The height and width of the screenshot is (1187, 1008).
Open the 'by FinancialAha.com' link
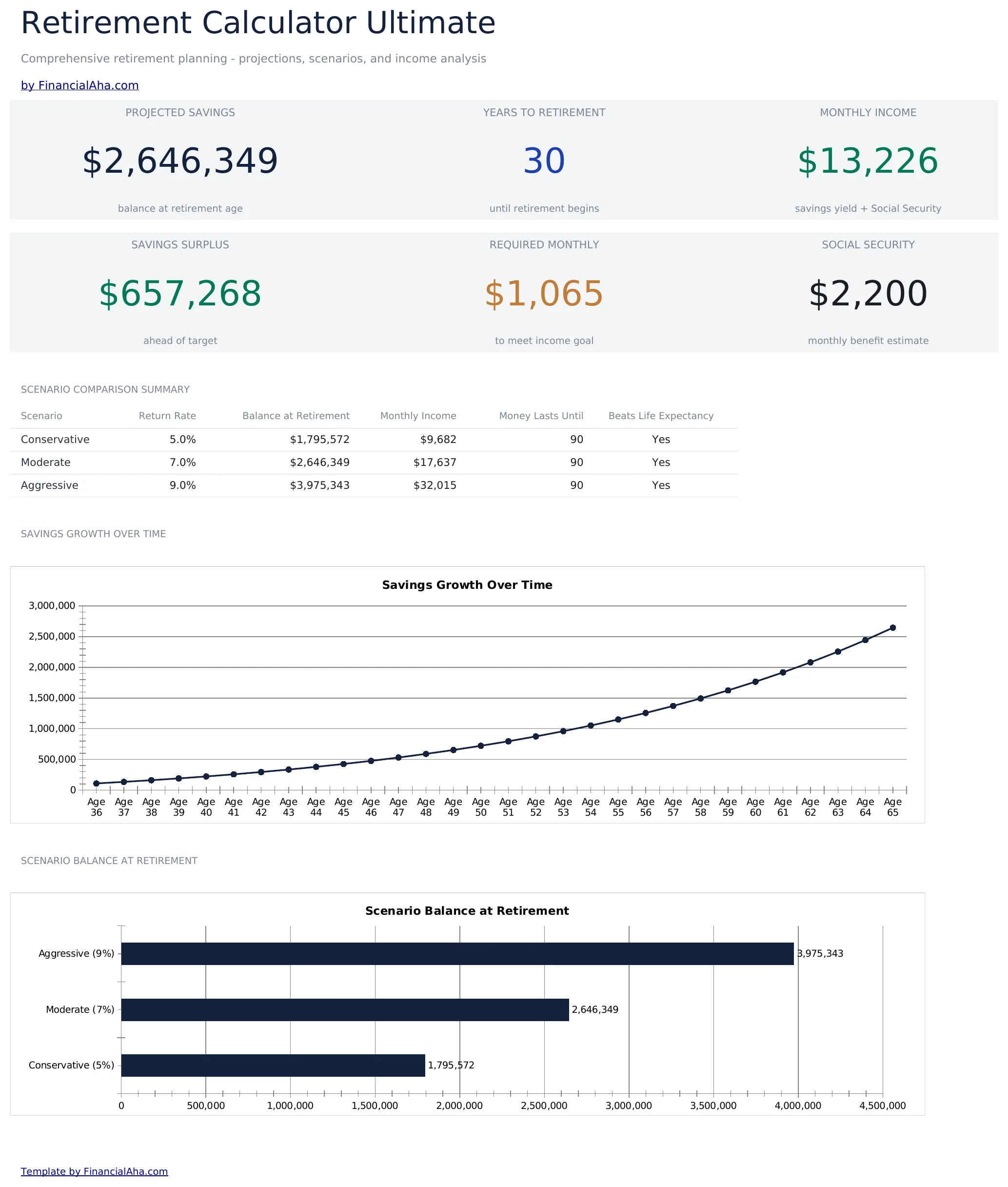coord(79,85)
